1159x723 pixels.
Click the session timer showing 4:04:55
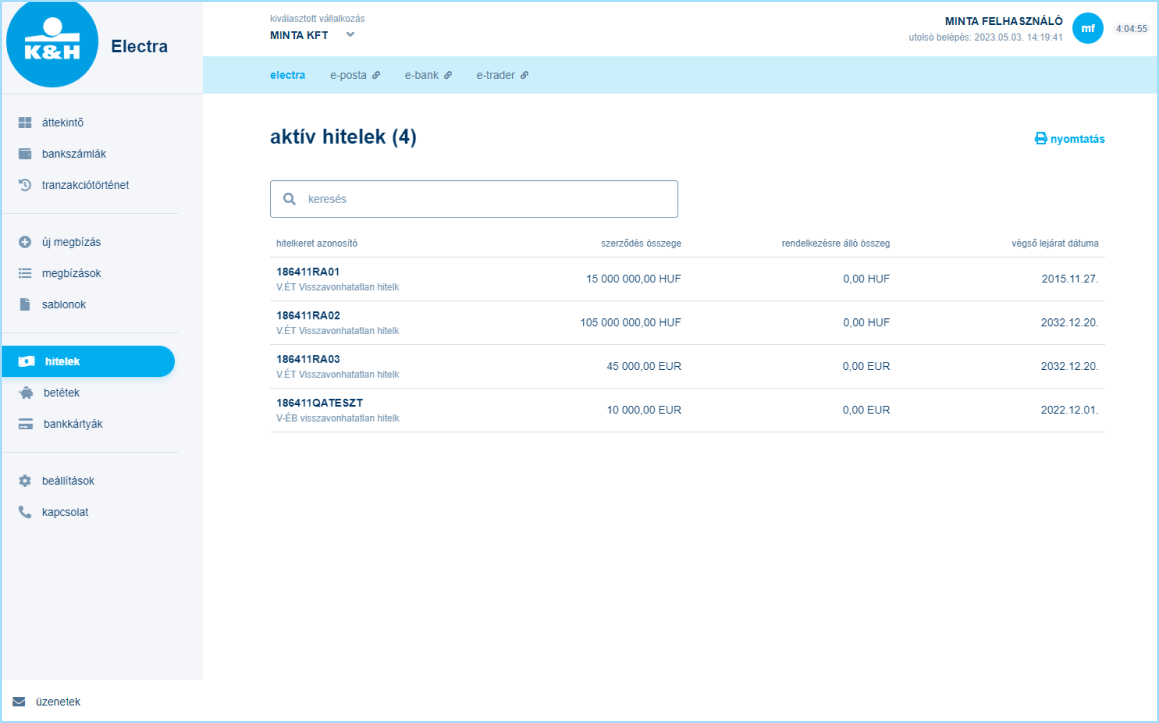(1133, 29)
